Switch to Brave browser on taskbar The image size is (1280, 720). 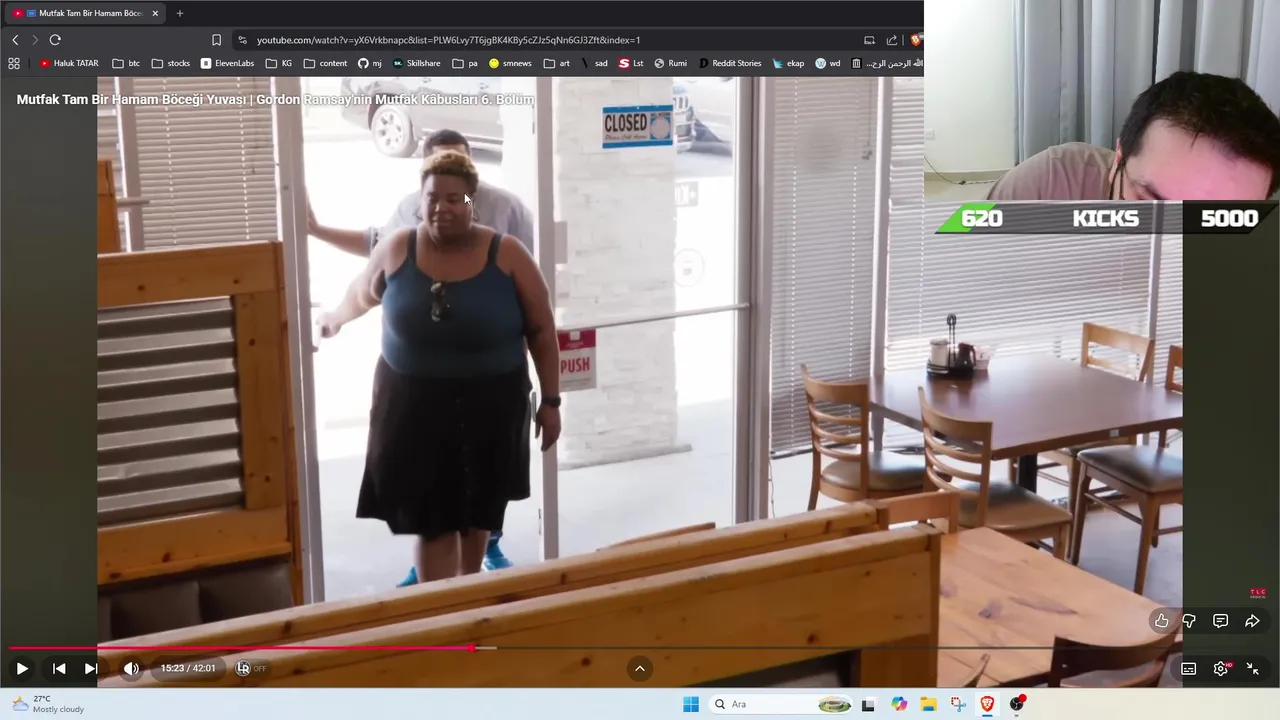coord(987,704)
